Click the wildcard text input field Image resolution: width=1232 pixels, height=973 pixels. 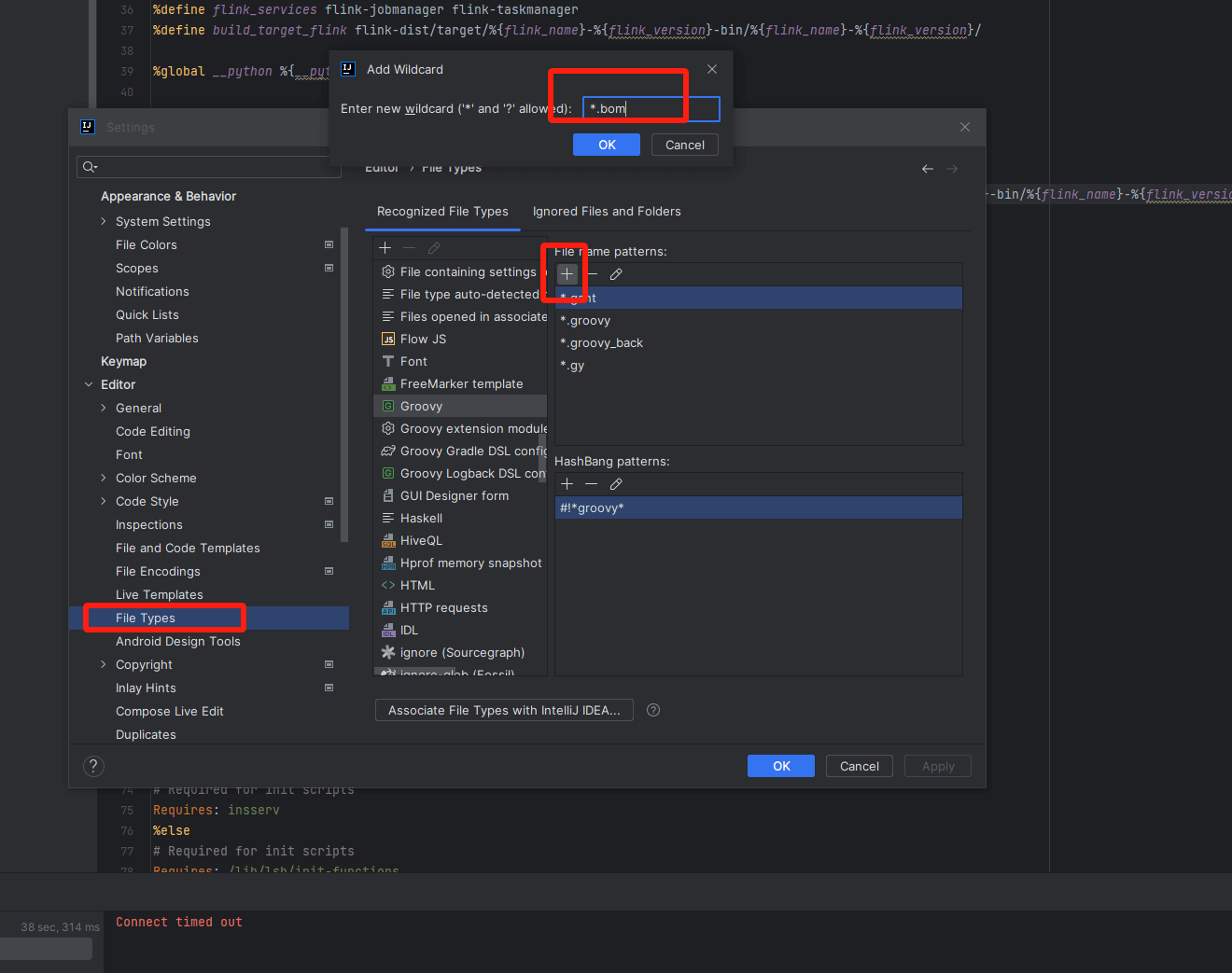[651, 109]
